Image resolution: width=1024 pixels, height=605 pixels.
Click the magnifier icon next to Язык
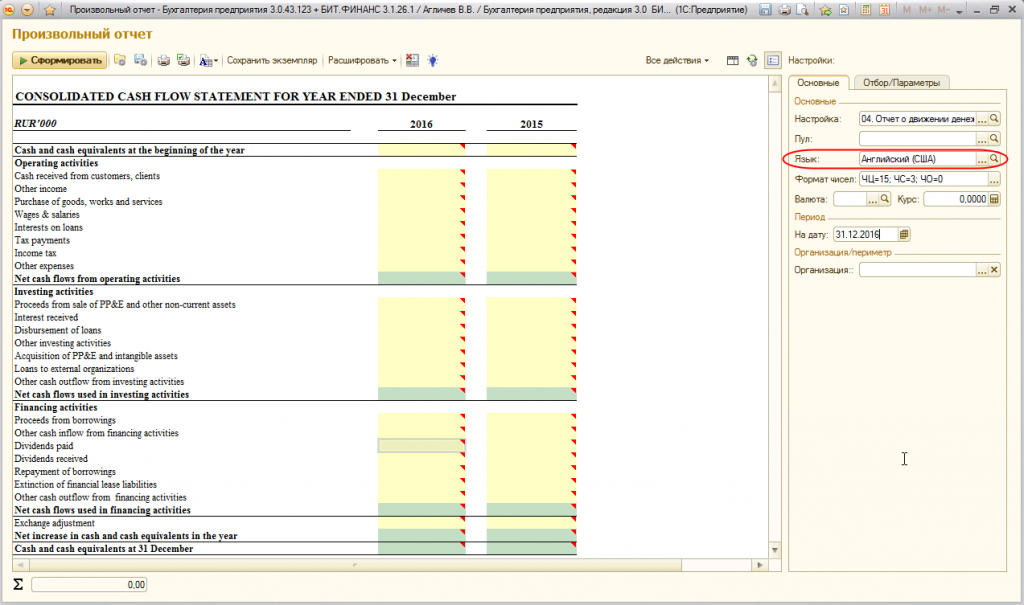994,159
